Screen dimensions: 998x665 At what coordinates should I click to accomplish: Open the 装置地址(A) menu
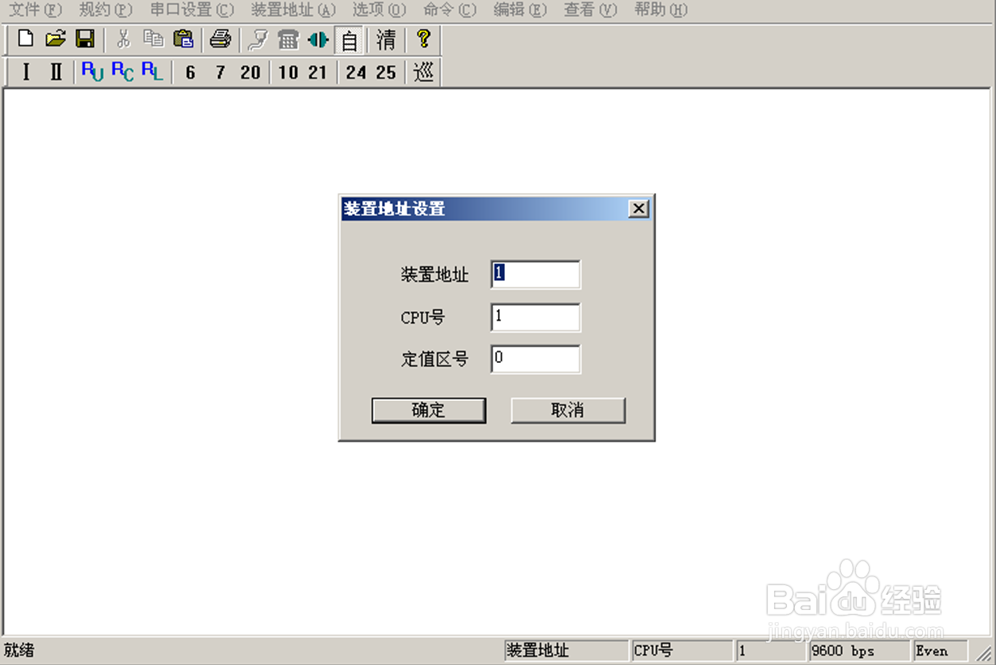point(293,10)
